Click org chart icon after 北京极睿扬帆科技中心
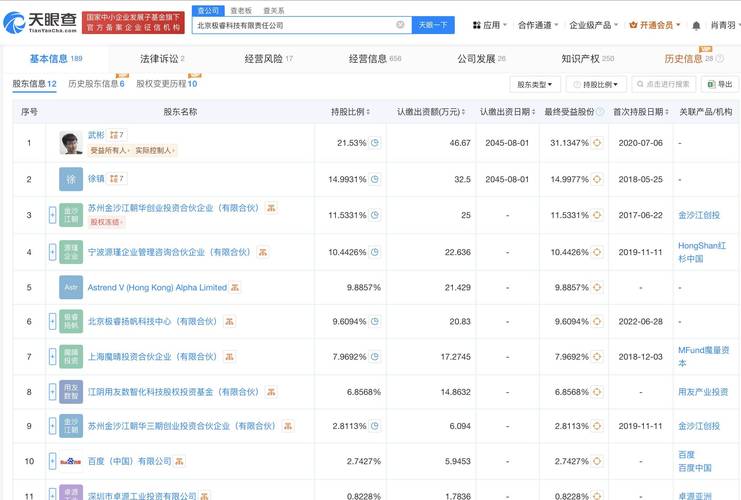Screen dimensions: 741x500 [x=229, y=321]
